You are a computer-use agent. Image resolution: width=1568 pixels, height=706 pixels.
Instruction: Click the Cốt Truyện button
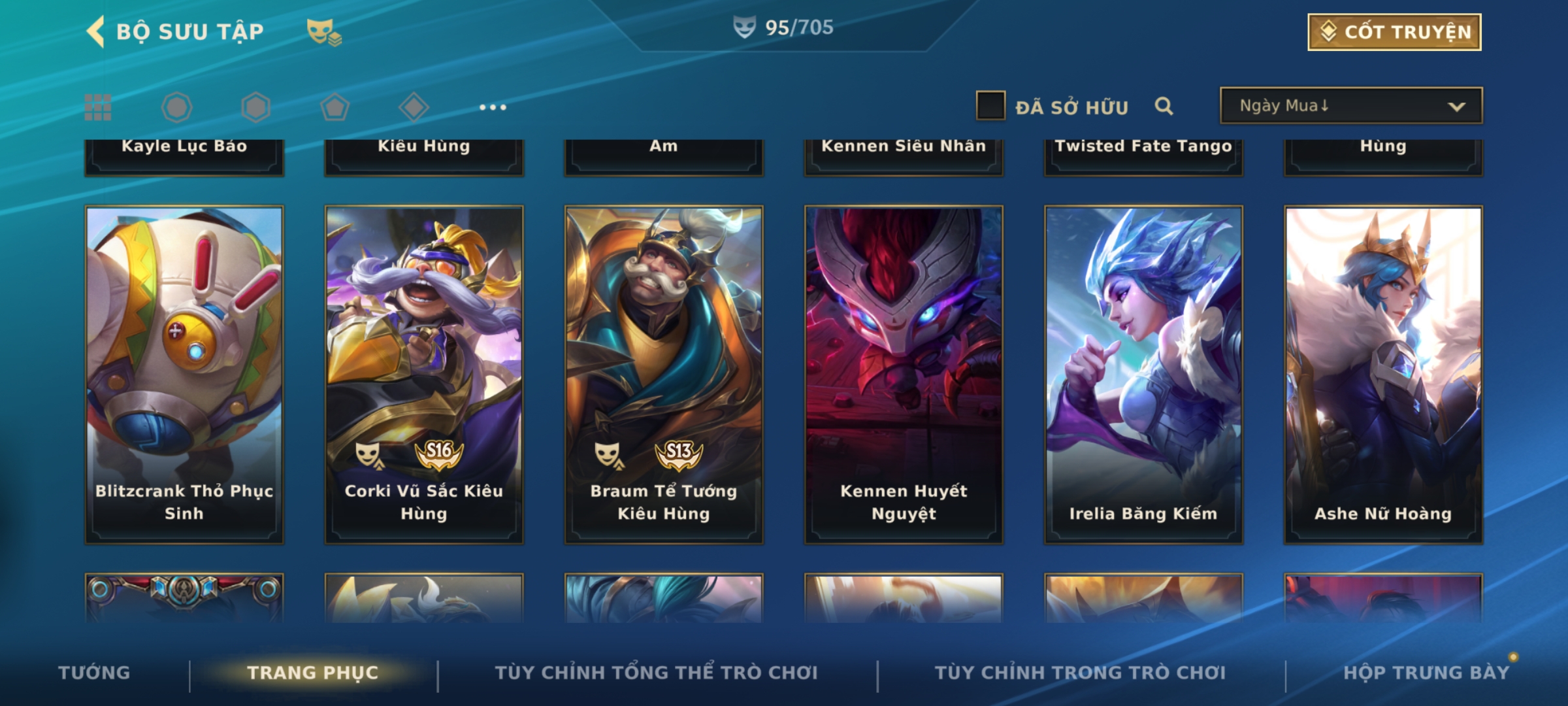coord(1394,32)
